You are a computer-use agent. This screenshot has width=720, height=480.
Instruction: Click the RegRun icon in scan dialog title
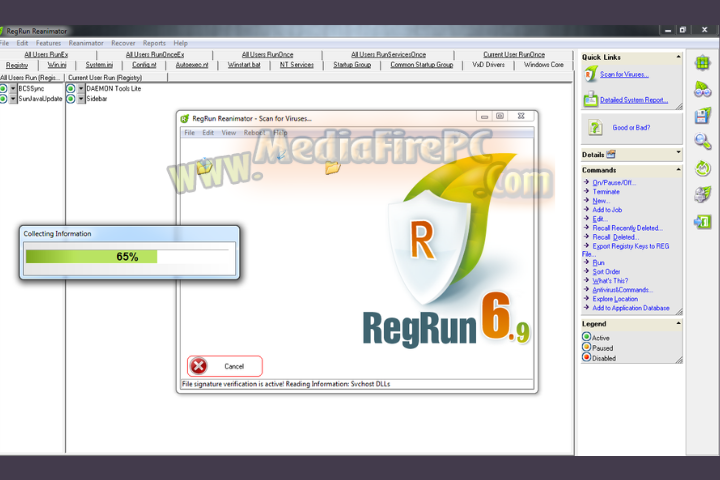185,119
